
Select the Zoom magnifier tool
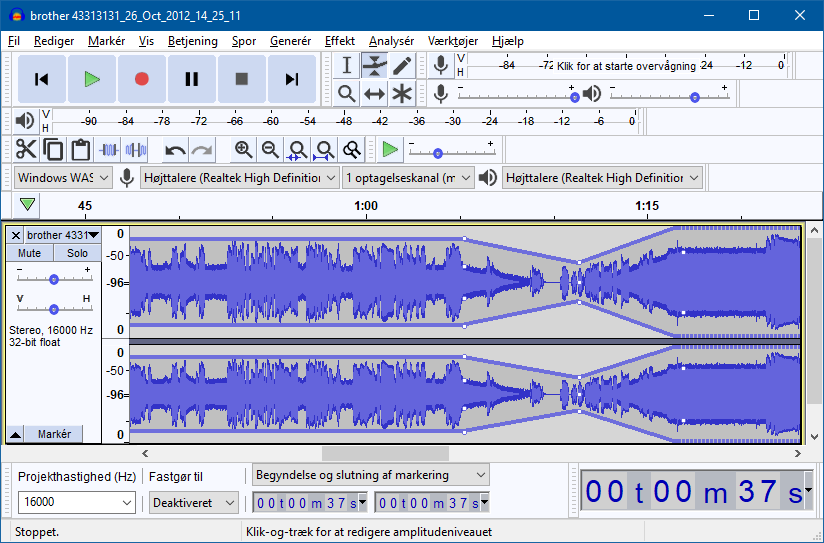point(346,94)
